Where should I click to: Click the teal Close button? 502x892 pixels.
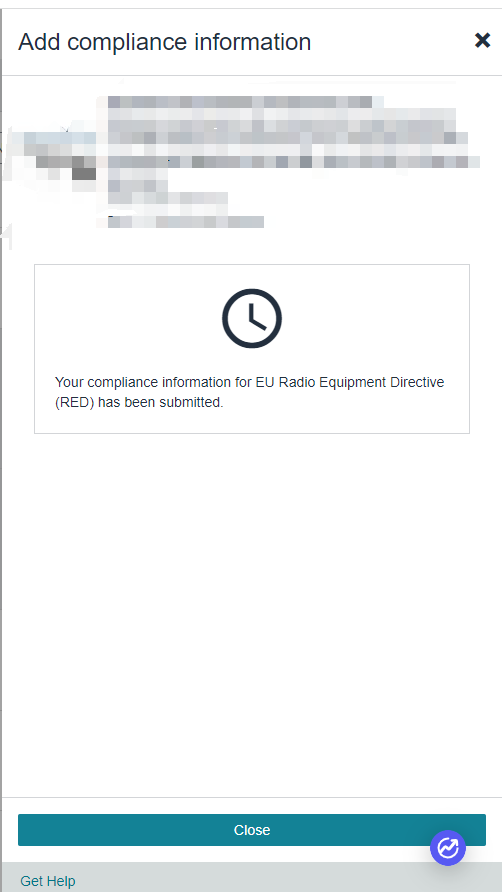point(252,829)
